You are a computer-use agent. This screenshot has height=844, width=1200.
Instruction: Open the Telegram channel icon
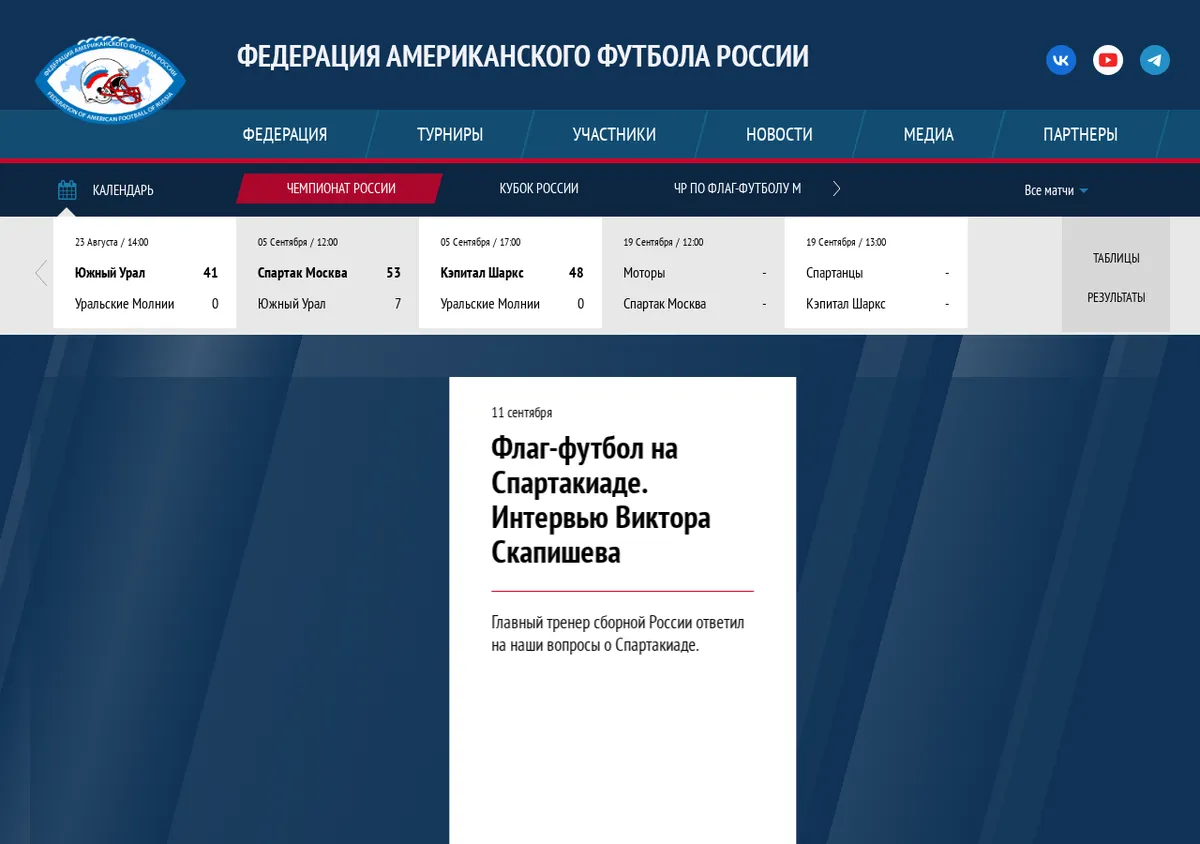(1155, 60)
